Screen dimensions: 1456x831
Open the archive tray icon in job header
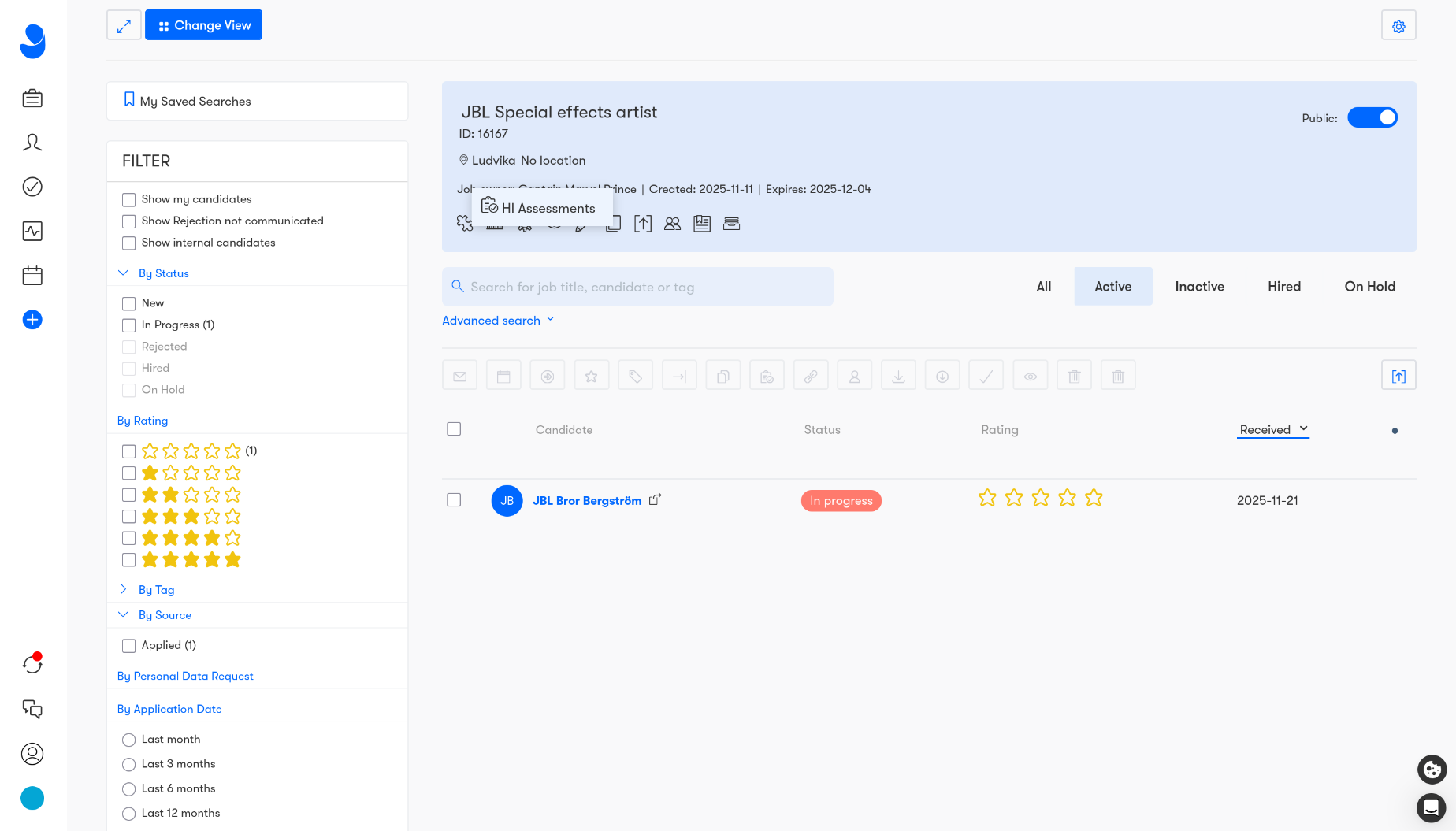[731, 224]
